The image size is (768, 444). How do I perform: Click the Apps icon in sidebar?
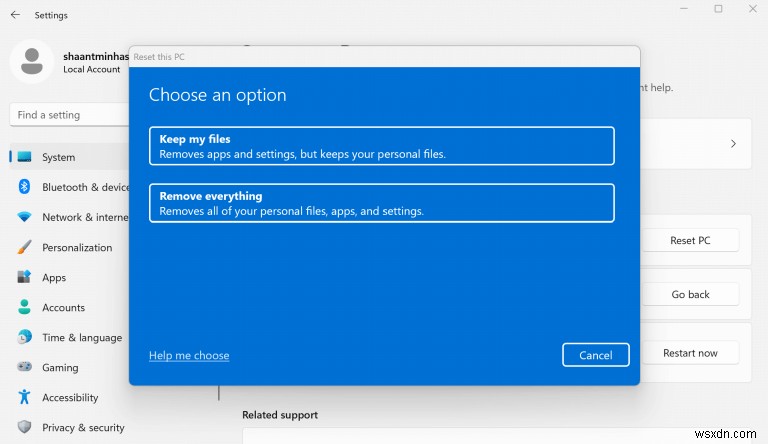[x=24, y=277]
